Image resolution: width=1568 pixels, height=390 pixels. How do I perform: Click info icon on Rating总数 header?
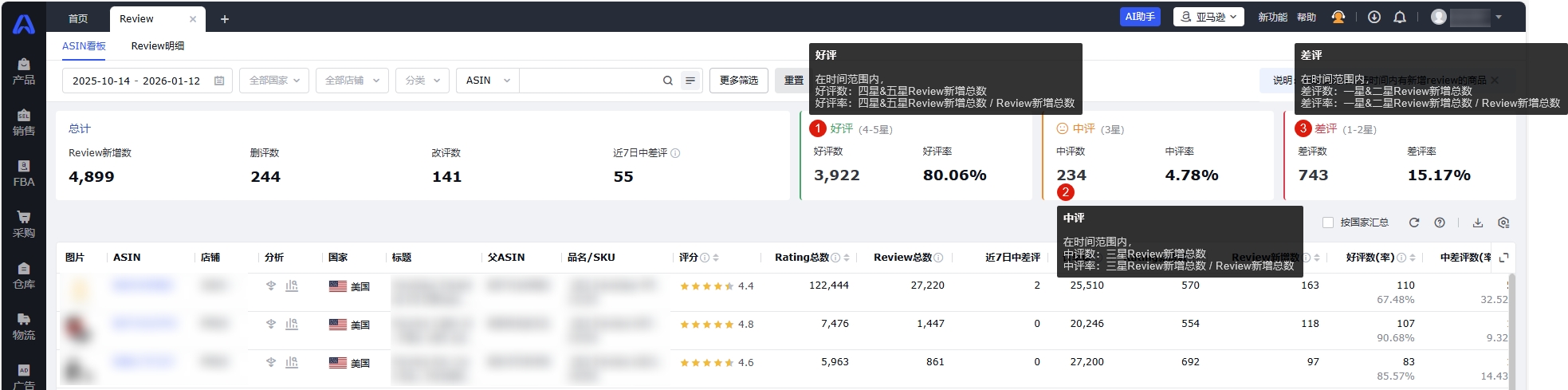(x=835, y=258)
